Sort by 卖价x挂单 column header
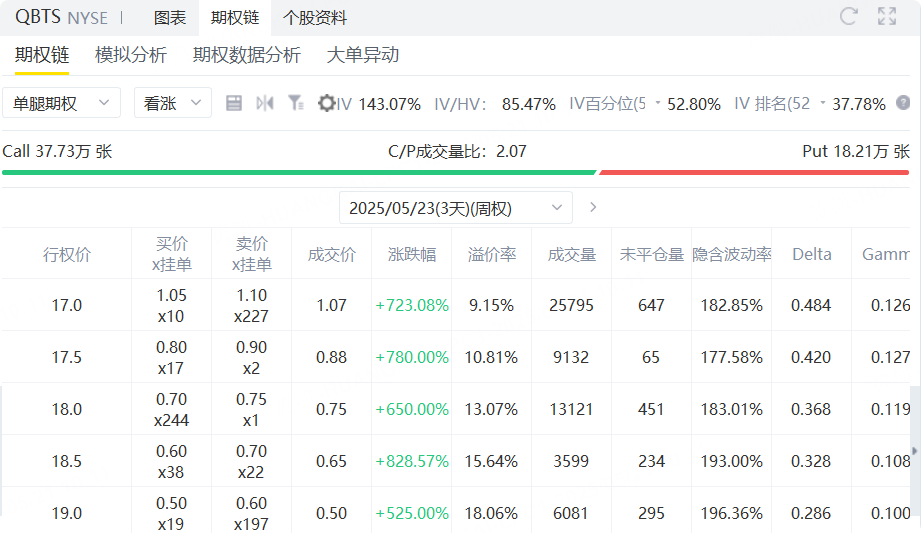 251,254
